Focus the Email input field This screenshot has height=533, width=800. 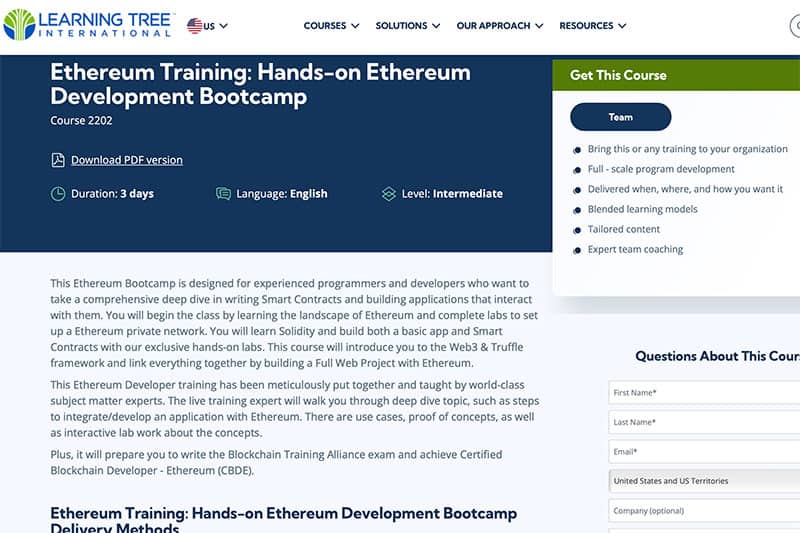tap(704, 452)
